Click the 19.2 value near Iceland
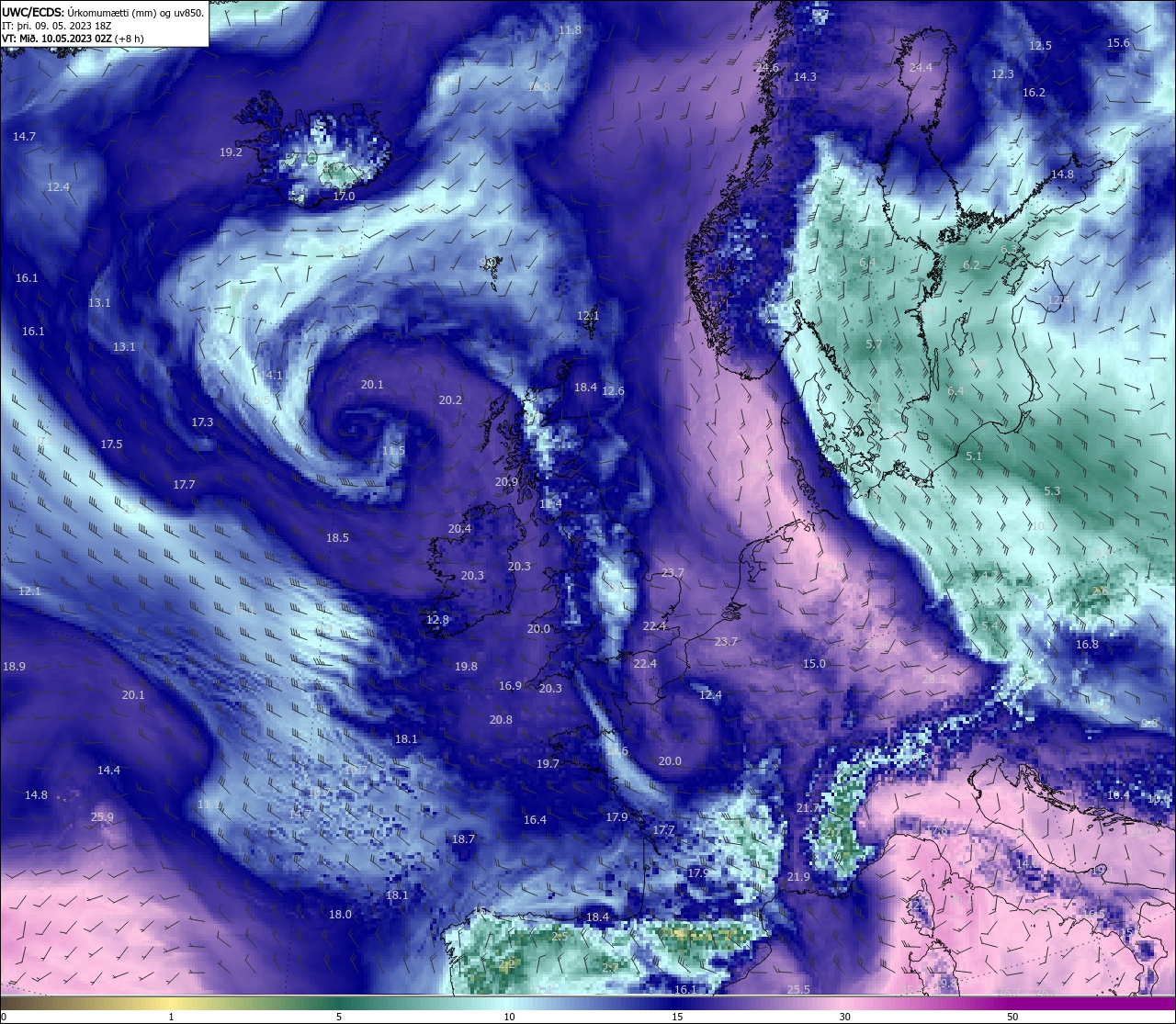This screenshot has width=1176, height=1024. point(231,152)
